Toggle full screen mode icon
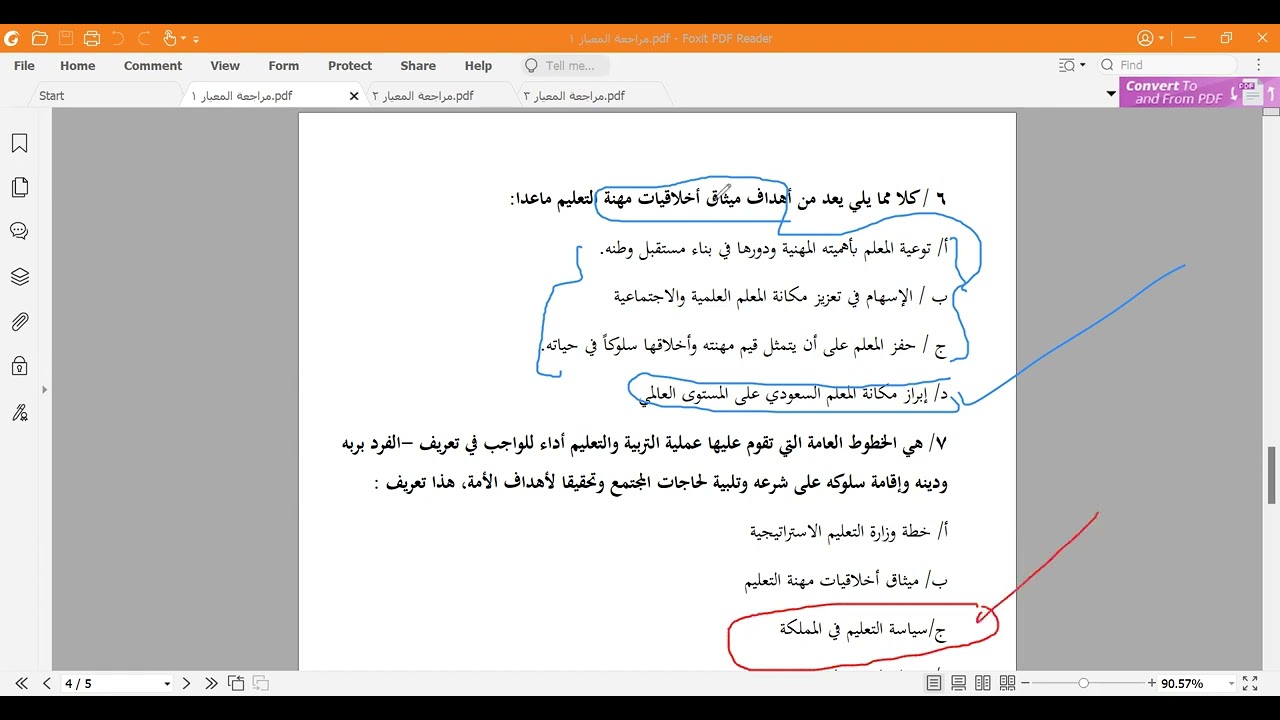The height and width of the screenshot is (720, 1280). [1250, 684]
